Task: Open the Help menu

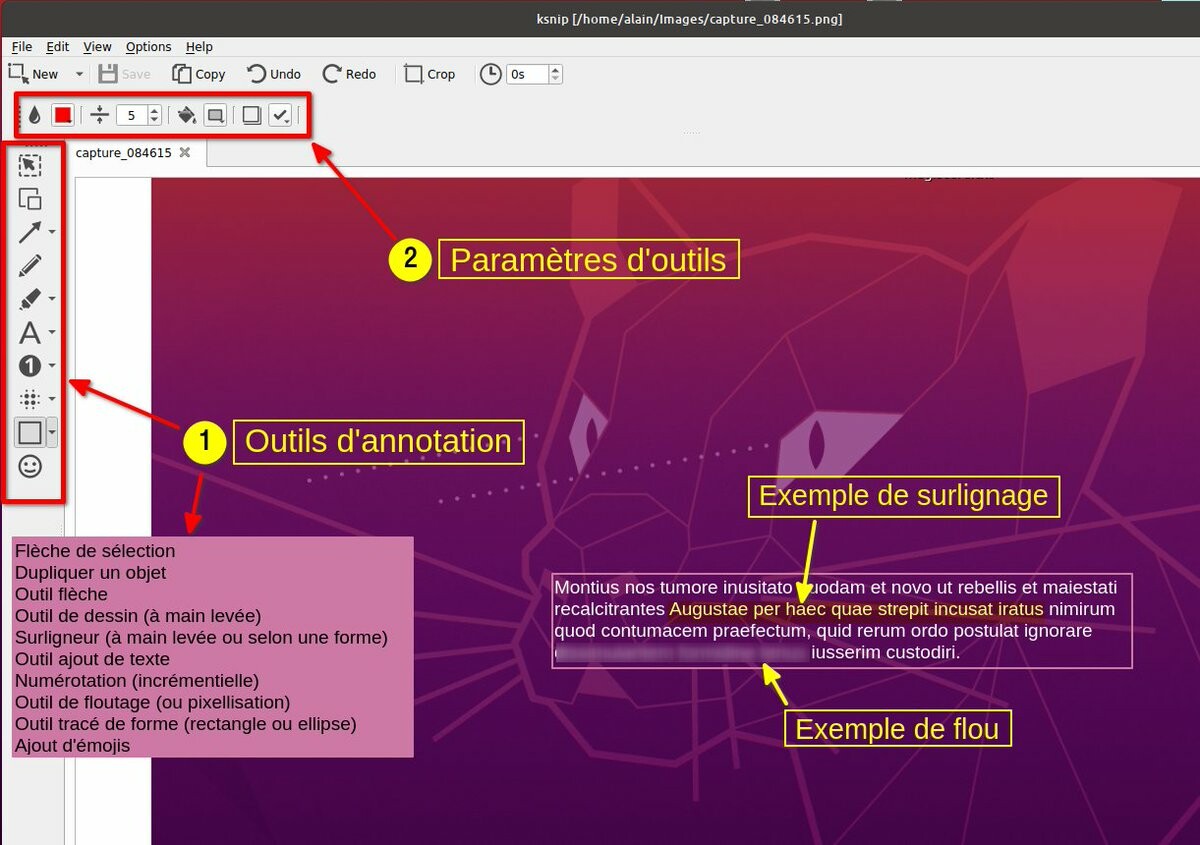Action: click(x=199, y=47)
